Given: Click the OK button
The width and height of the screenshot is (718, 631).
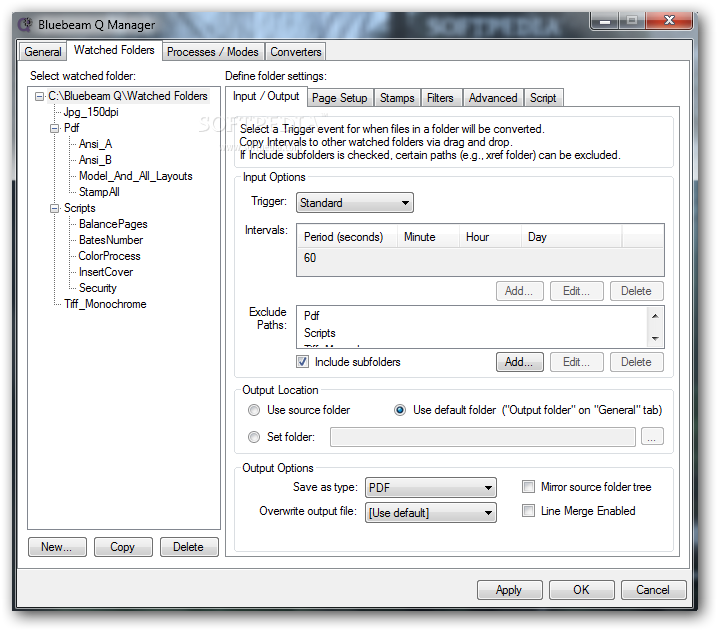Looking at the screenshot, I should [x=582, y=590].
